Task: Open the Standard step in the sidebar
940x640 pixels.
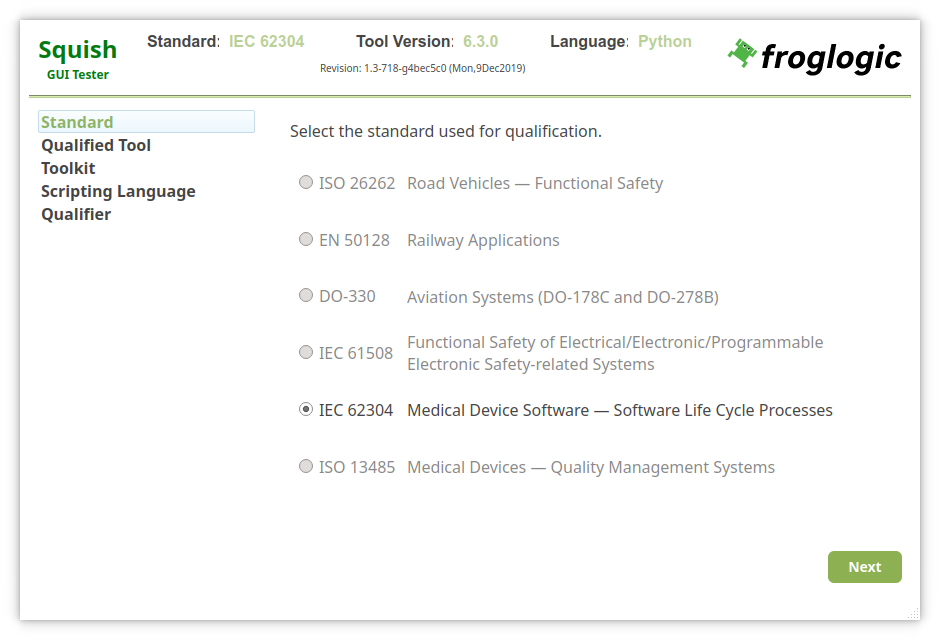Action: pyautogui.click(x=77, y=122)
